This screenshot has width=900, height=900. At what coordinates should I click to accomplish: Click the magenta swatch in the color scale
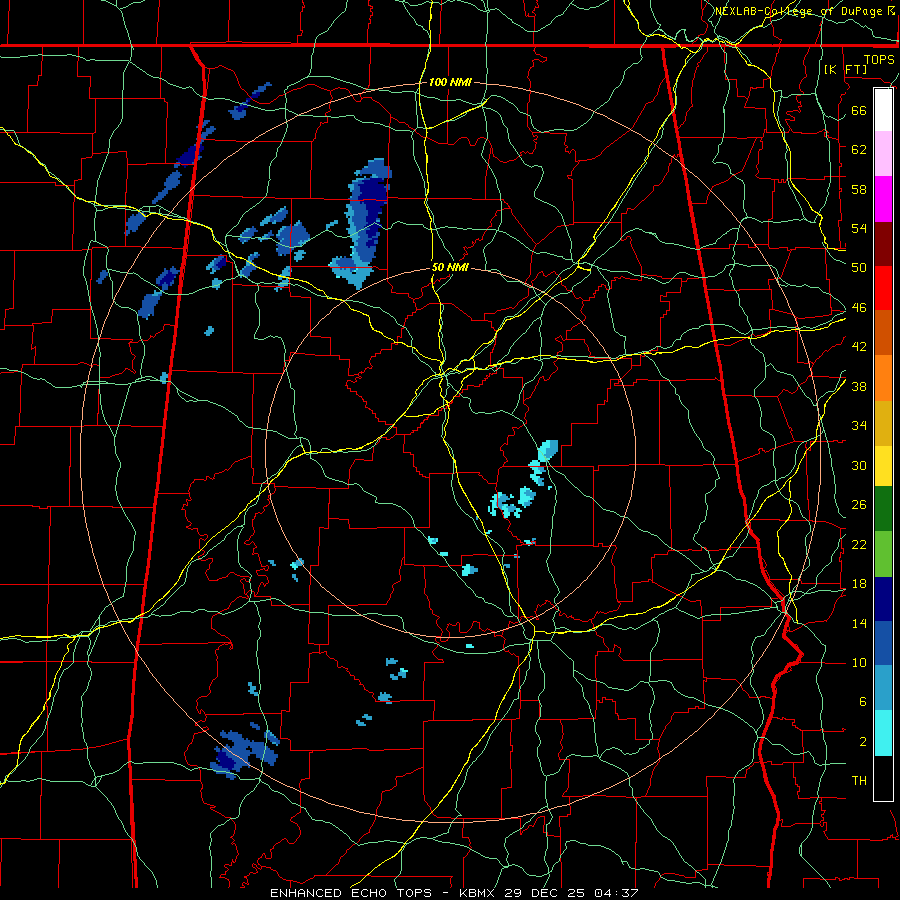click(x=883, y=199)
